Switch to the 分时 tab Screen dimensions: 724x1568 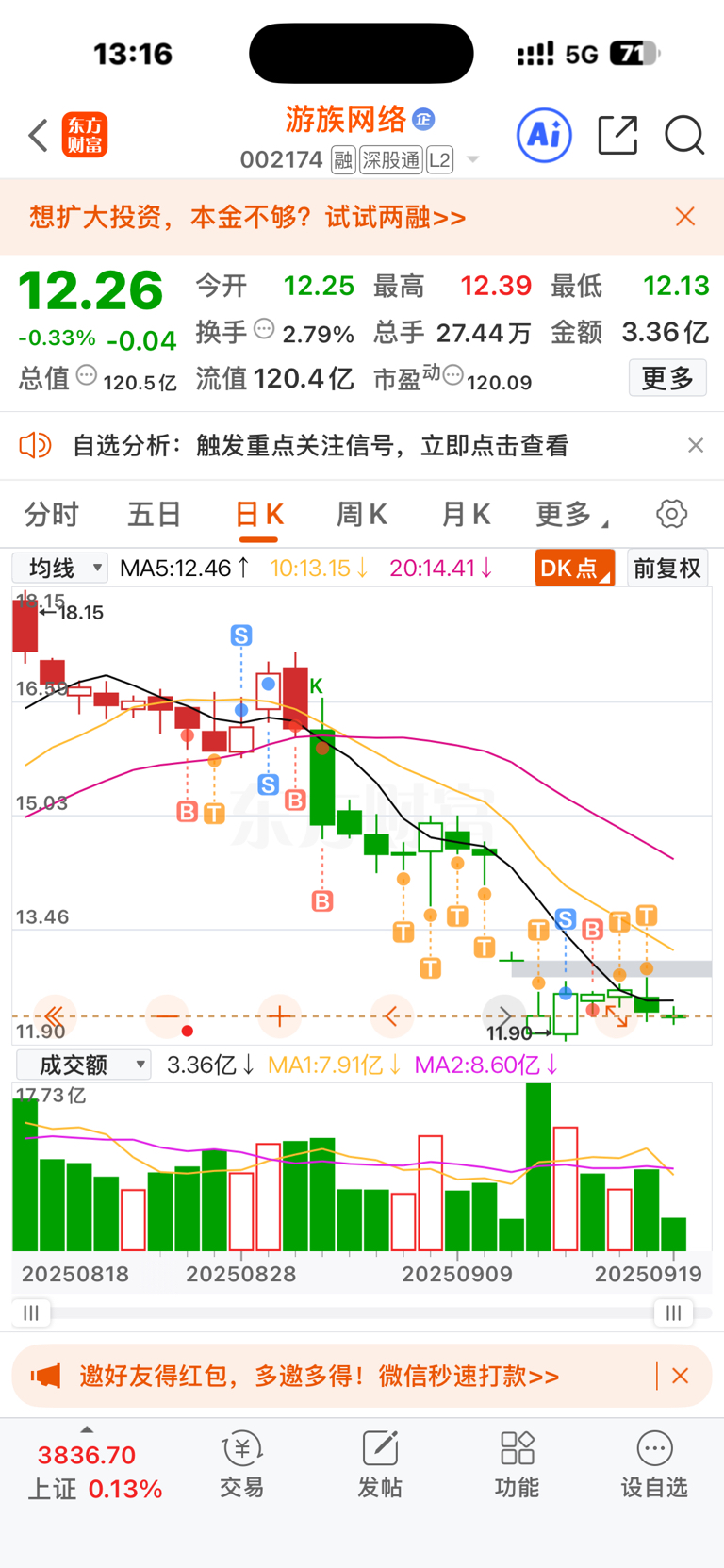pos(52,515)
